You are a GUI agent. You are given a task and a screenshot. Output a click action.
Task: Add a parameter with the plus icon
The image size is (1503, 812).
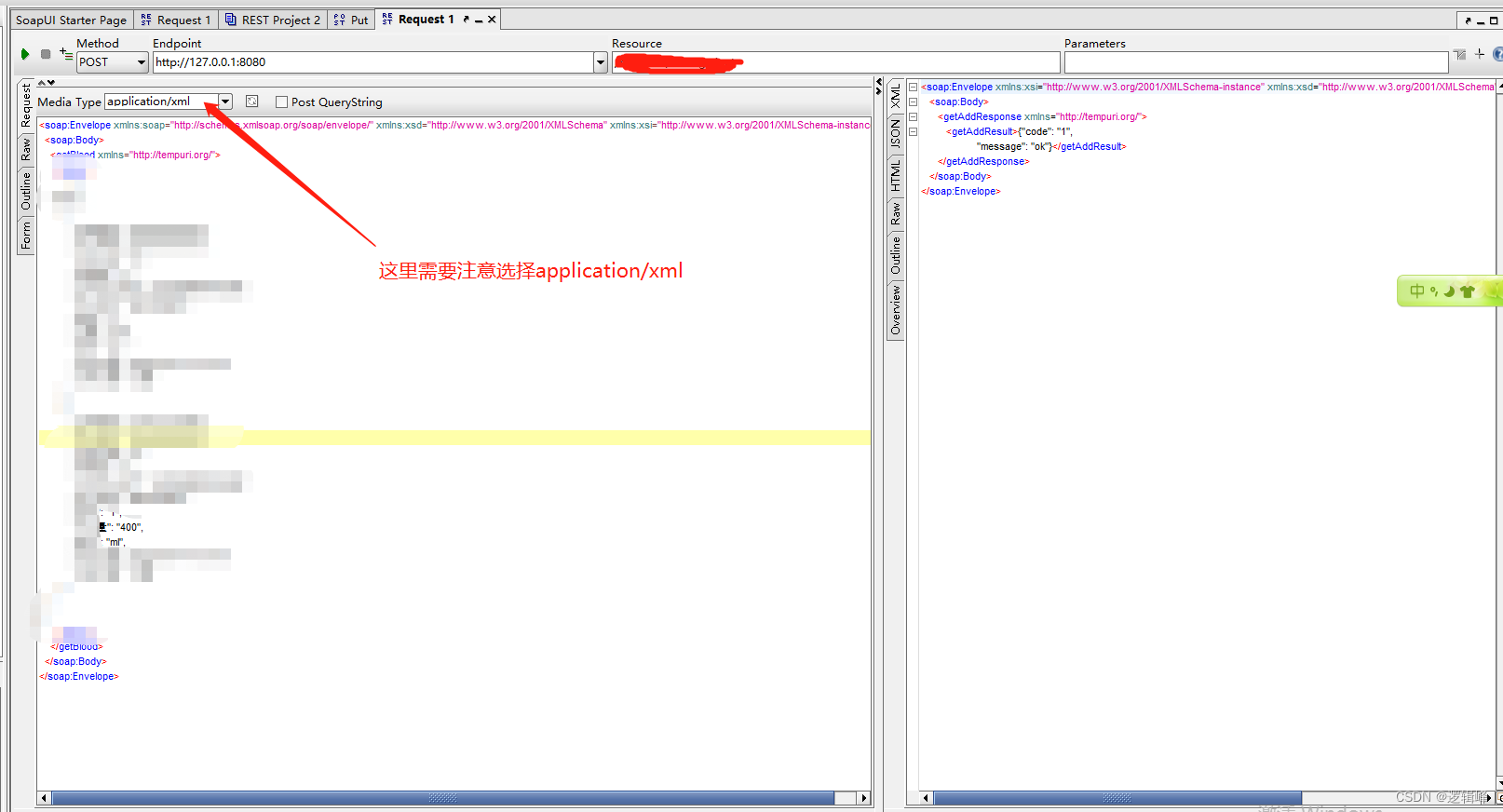[x=1480, y=54]
